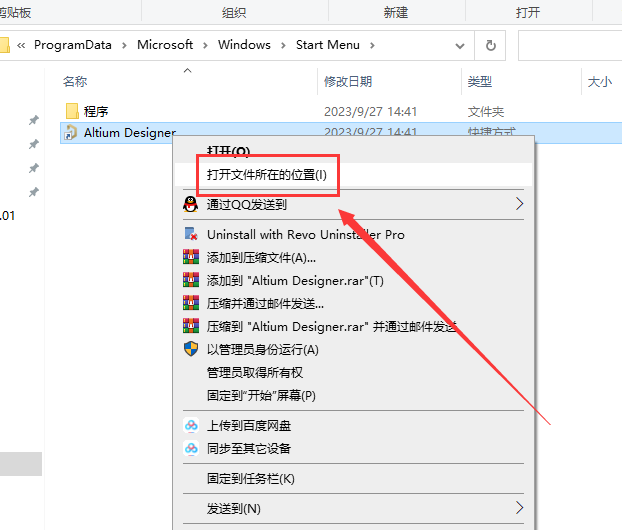Click the refresh button next to address bar
The width and height of the screenshot is (622, 530).
[x=490, y=45]
